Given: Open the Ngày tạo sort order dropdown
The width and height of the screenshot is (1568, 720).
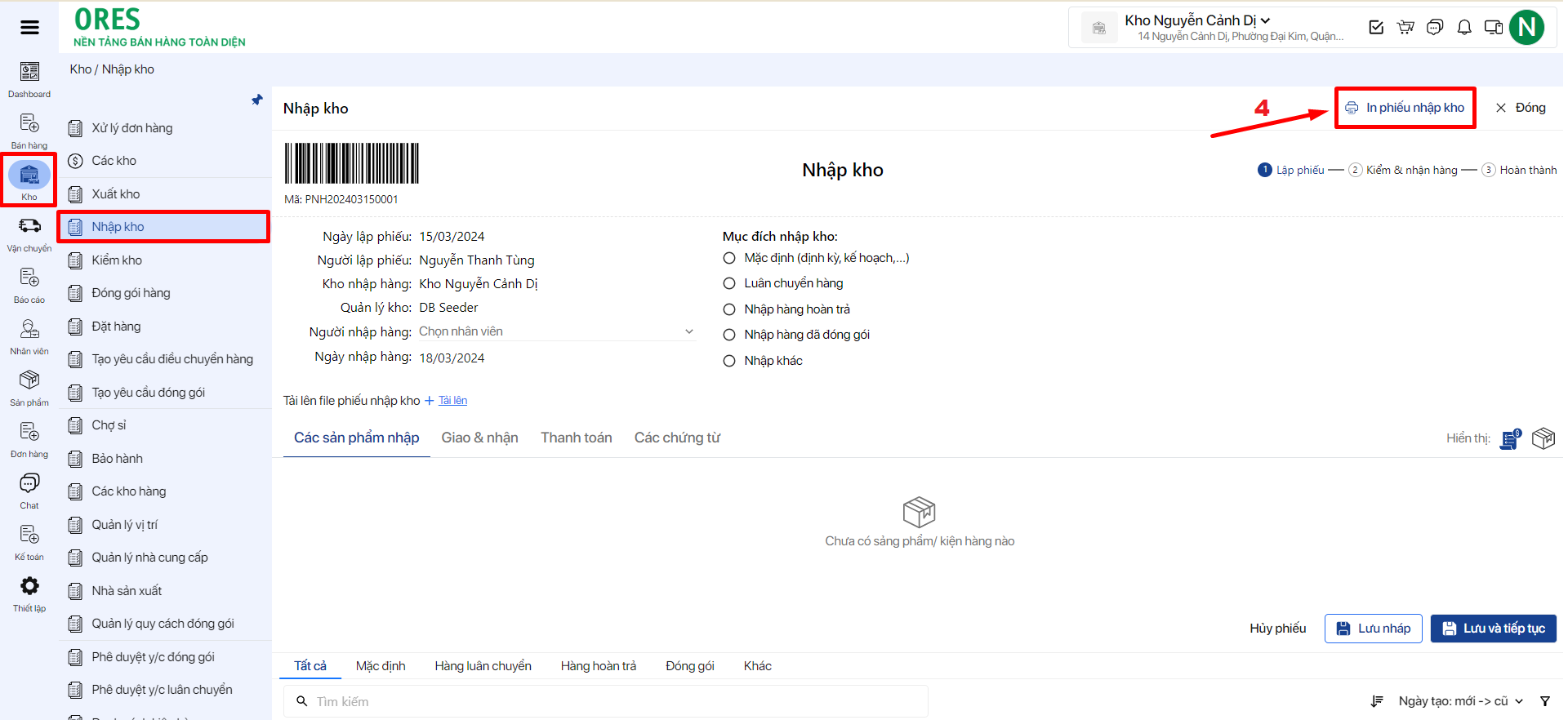Looking at the screenshot, I should click(x=1460, y=701).
